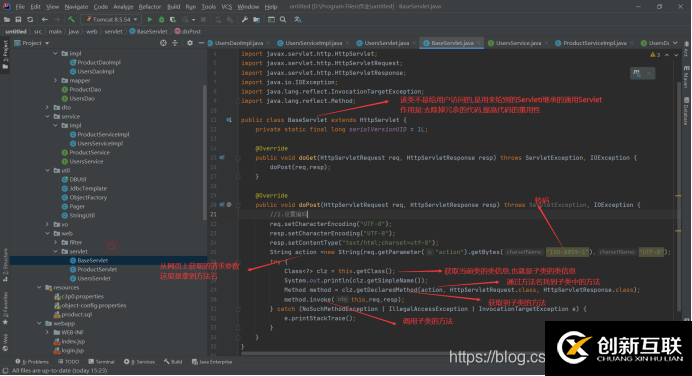This screenshot has height=376, width=692.
Task: Expand the WEB-INF folder
Action: tap(48, 332)
